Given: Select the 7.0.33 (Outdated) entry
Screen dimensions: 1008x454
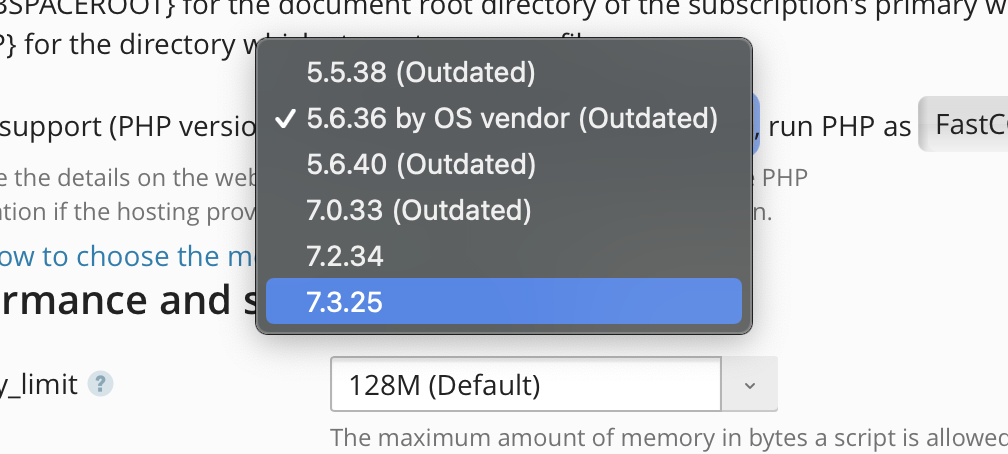Looking at the screenshot, I should tap(418, 210).
